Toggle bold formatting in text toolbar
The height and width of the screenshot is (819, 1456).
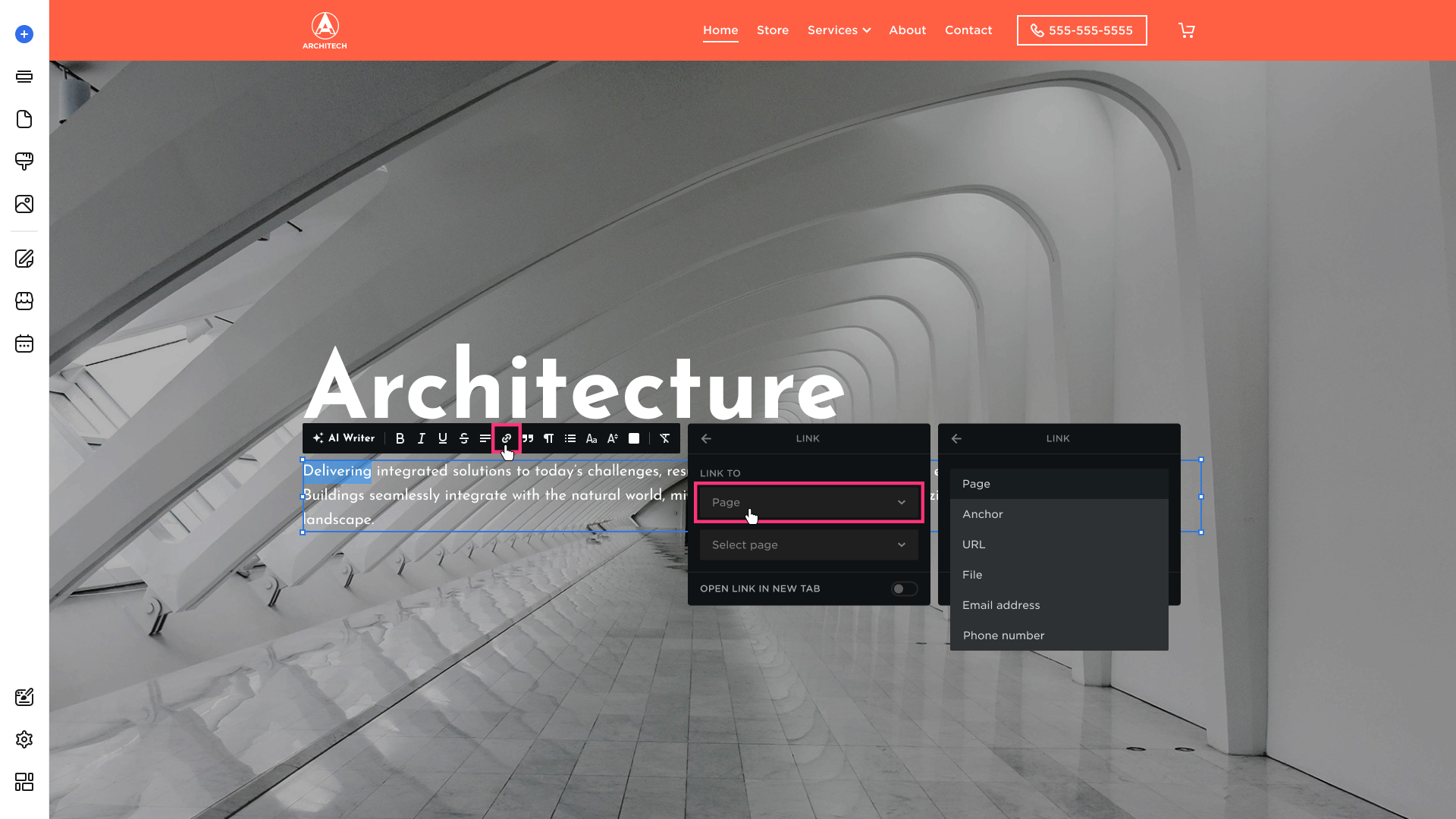[x=400, y=438]
